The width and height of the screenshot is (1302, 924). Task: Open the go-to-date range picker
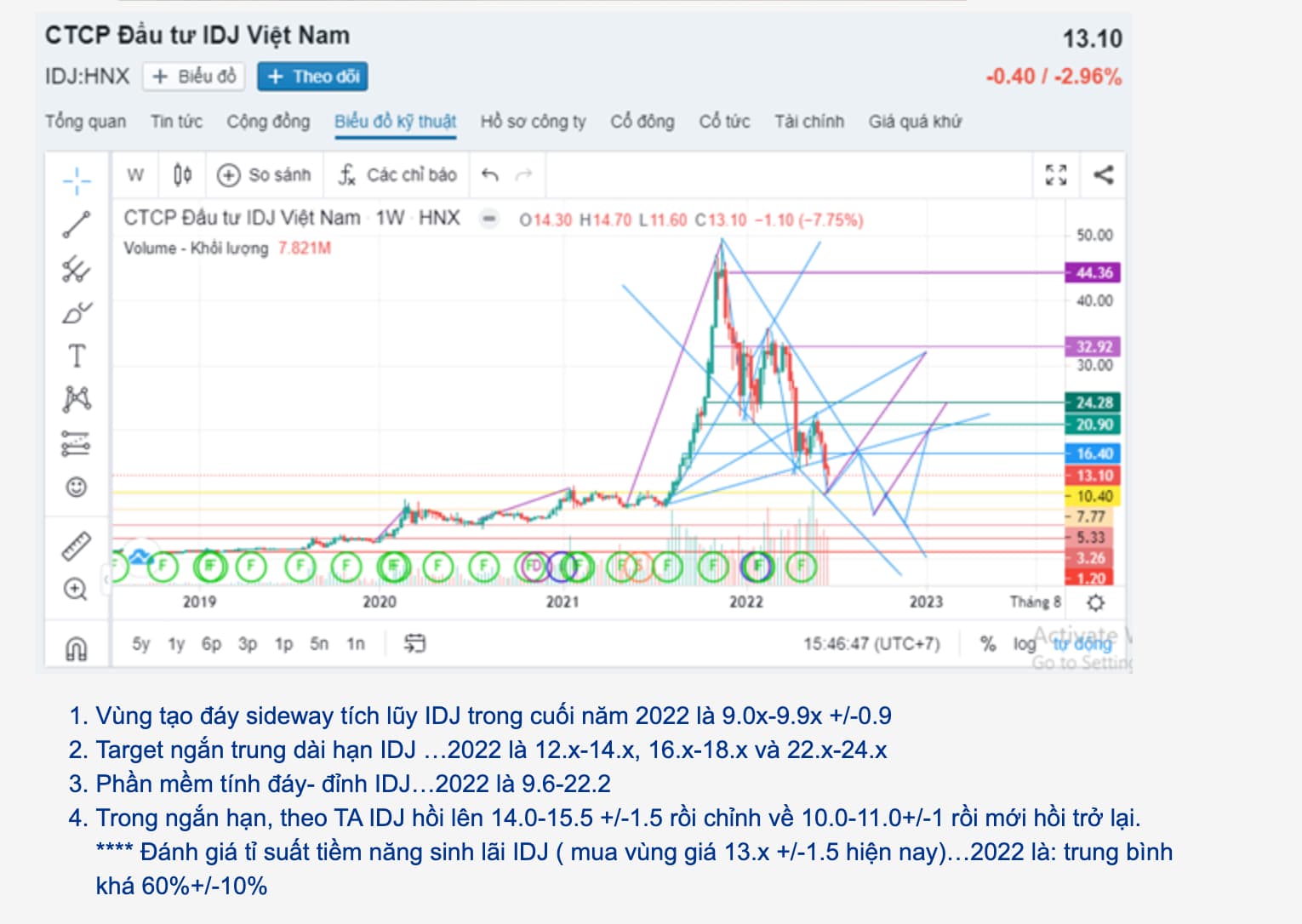pyautogui.click(x=414, y=643)
